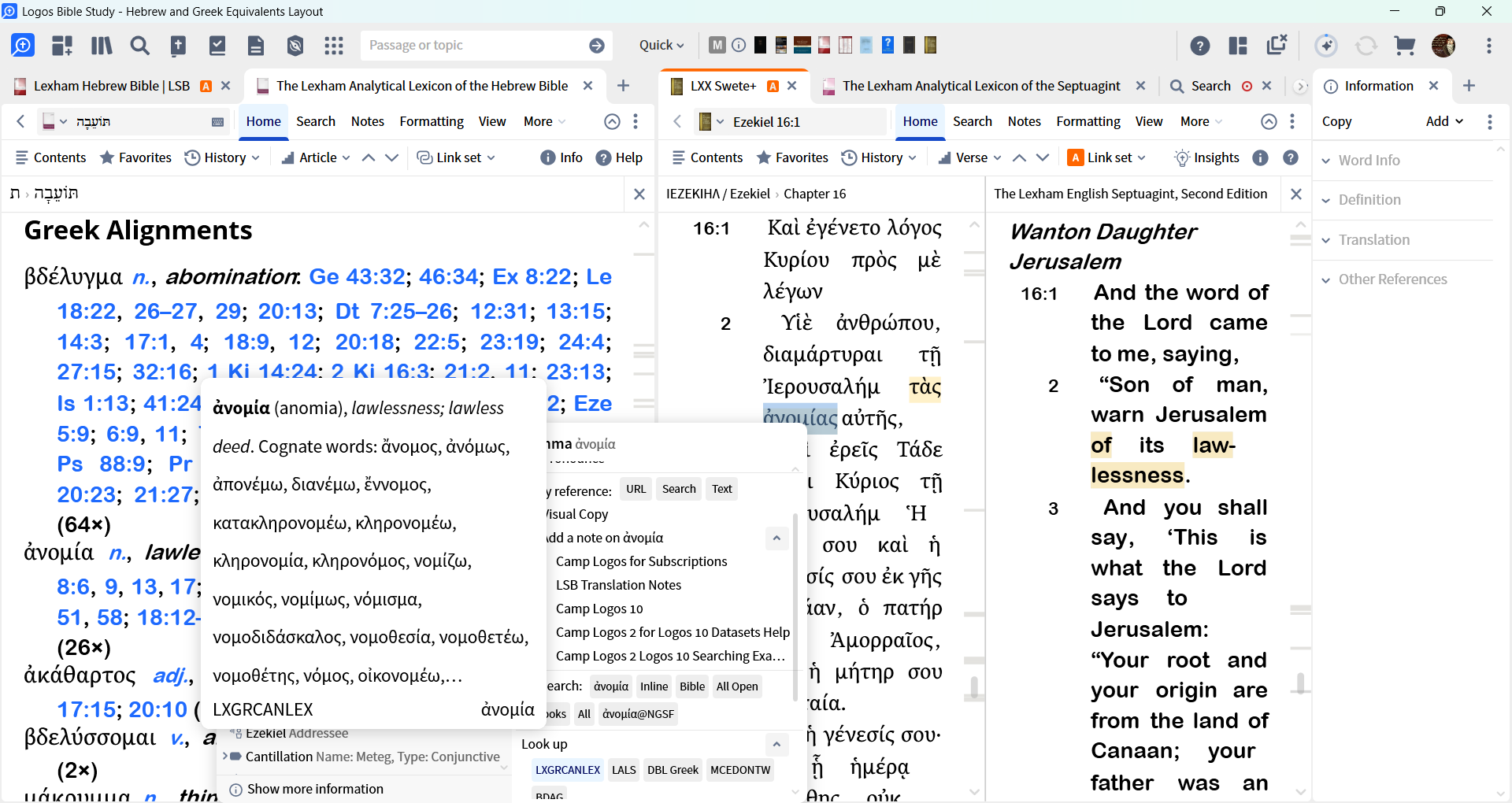Expand the Definition section
The image size is (1512, 803).
point(1362,200)
